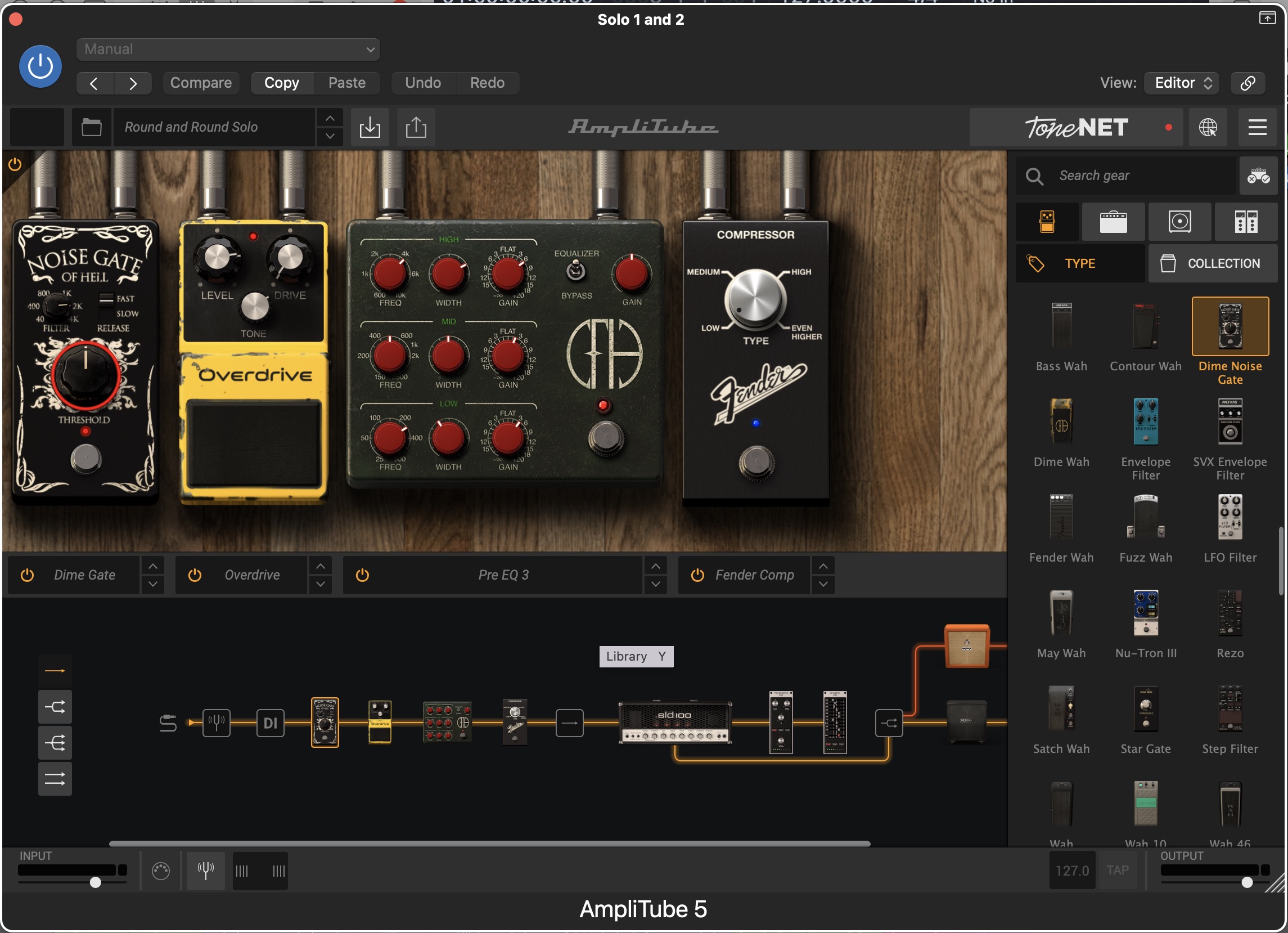Toggle Pre EQ 3 slot power
The width and height of the screenshot is (1288, 933).
click(x=362, y=575)
